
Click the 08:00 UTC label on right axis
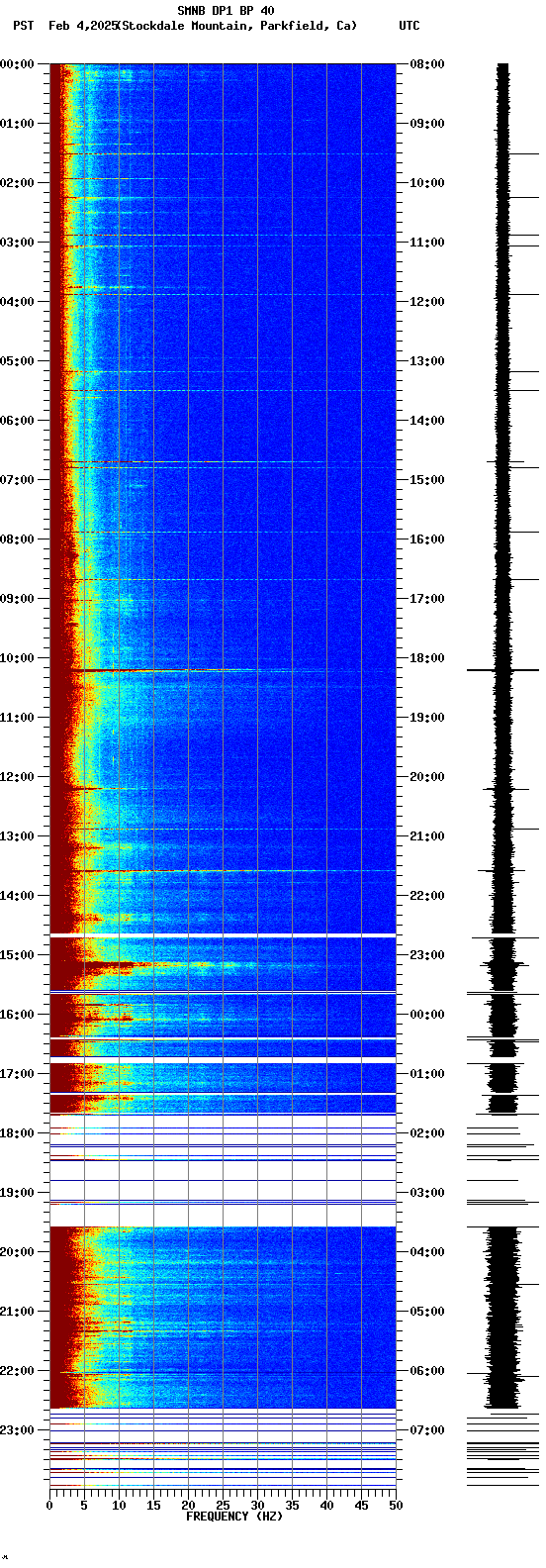[427, 64]
